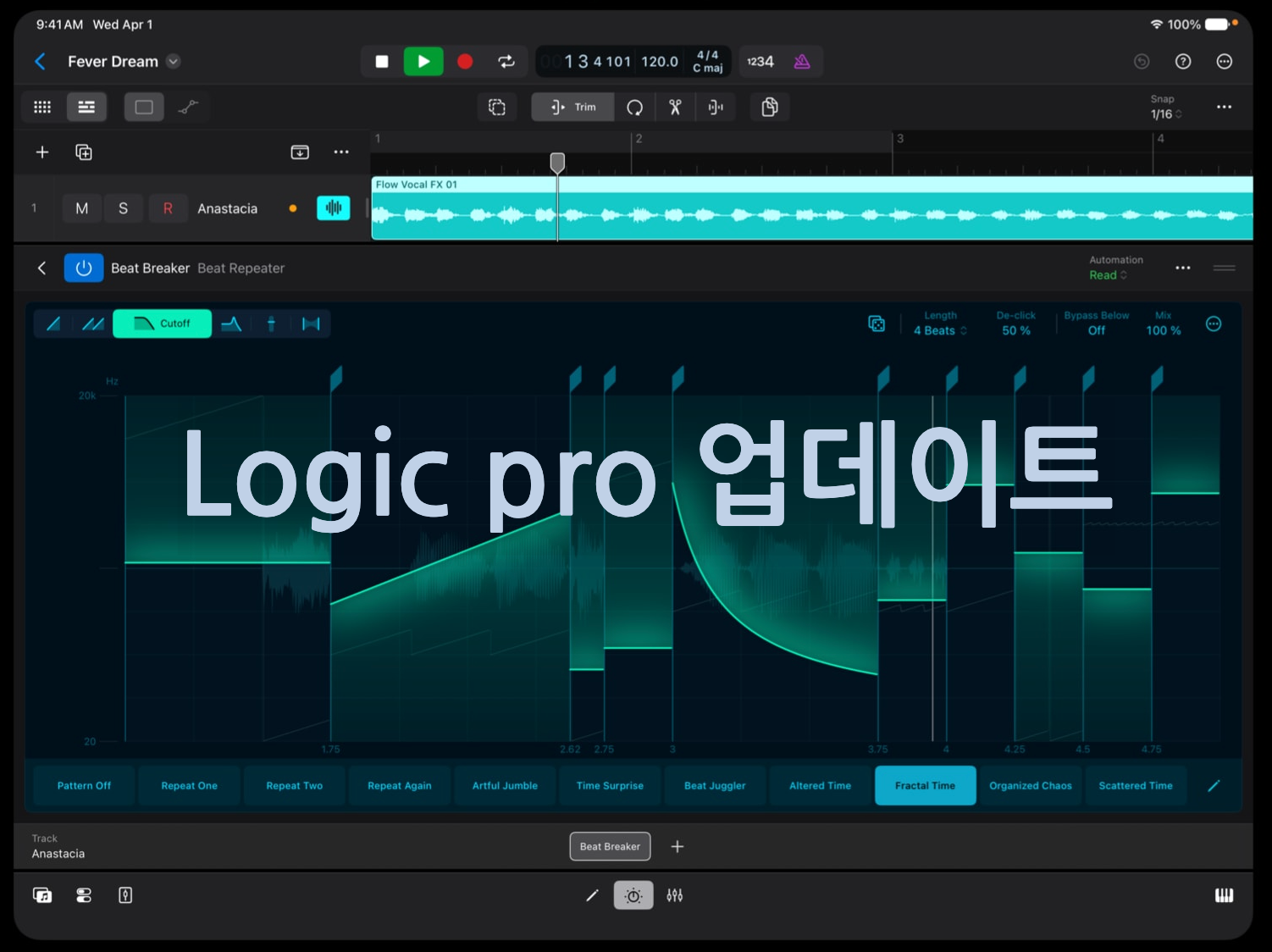
Task: Close the plug-in view with its back chevron
Action: [41, 268]
